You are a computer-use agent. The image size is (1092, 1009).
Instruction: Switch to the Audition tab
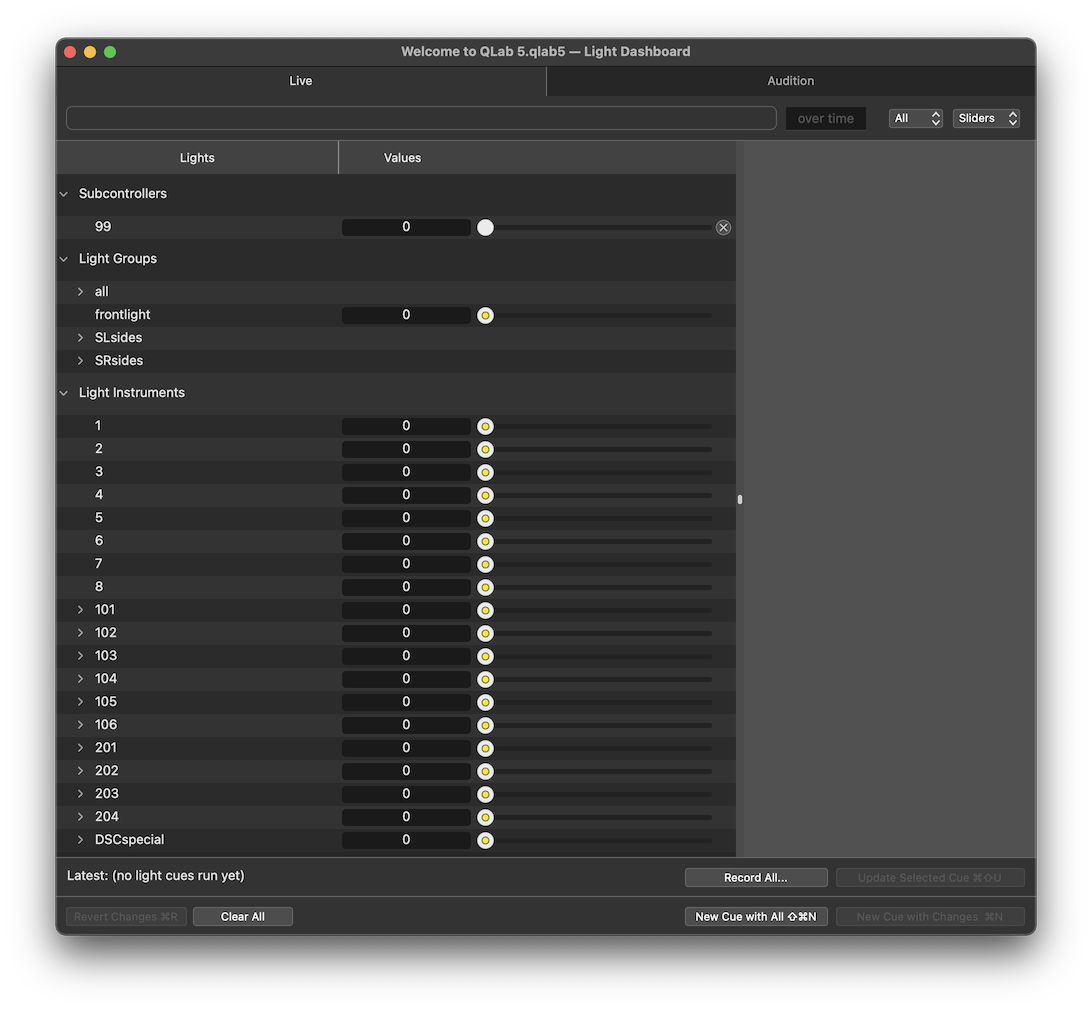click(790, 81)
